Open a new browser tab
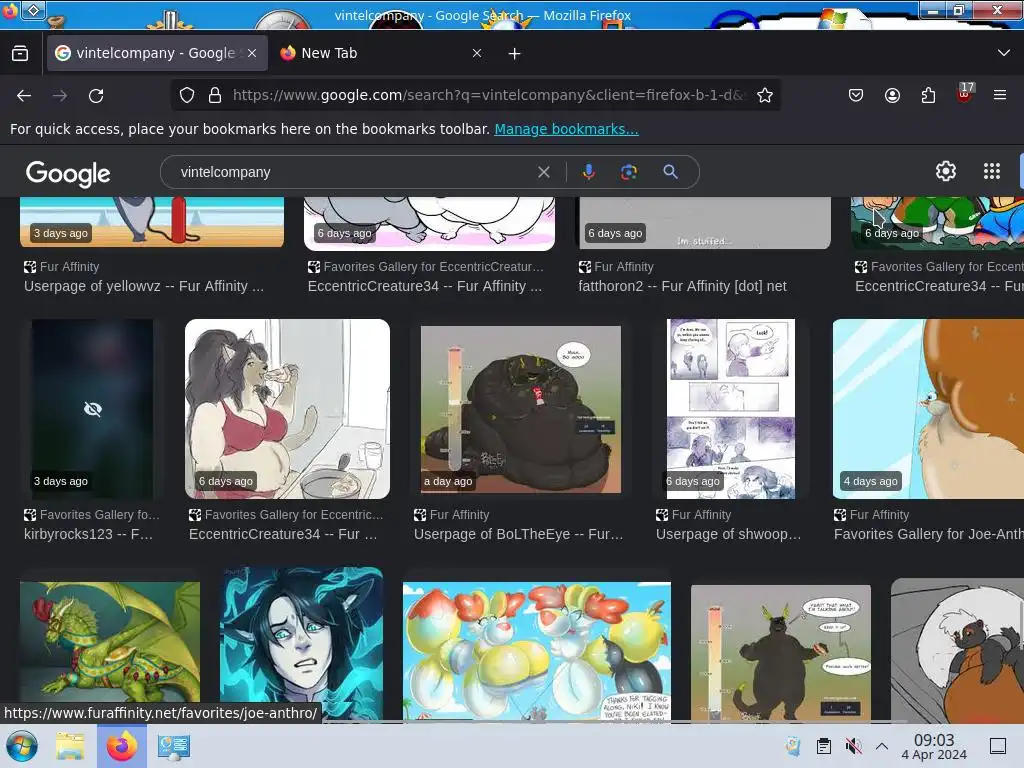1024x768 pixels. click(515, 54)
